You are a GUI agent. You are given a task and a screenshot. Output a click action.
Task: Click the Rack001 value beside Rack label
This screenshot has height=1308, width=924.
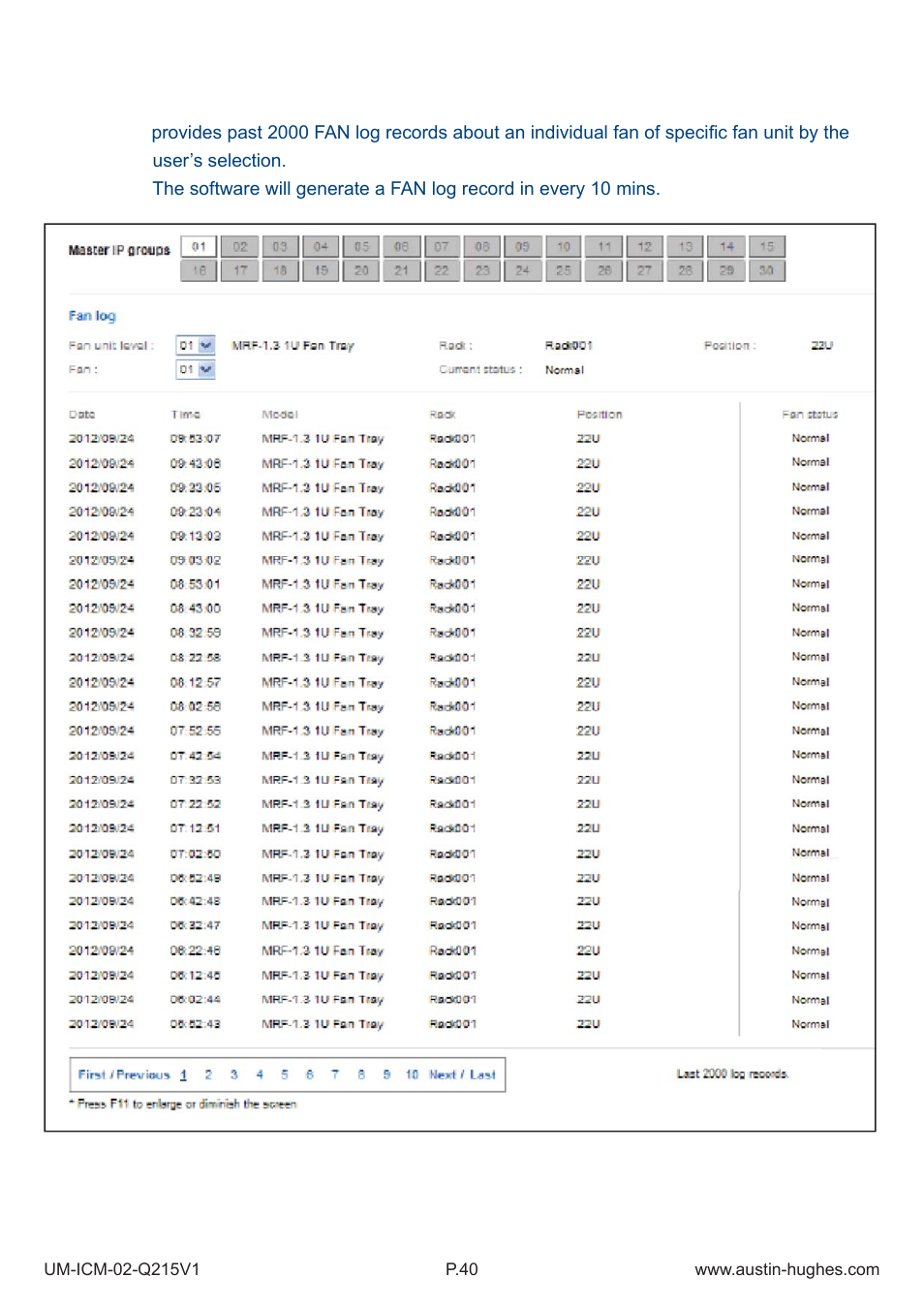pyautogui.click(x=569, y=346)
